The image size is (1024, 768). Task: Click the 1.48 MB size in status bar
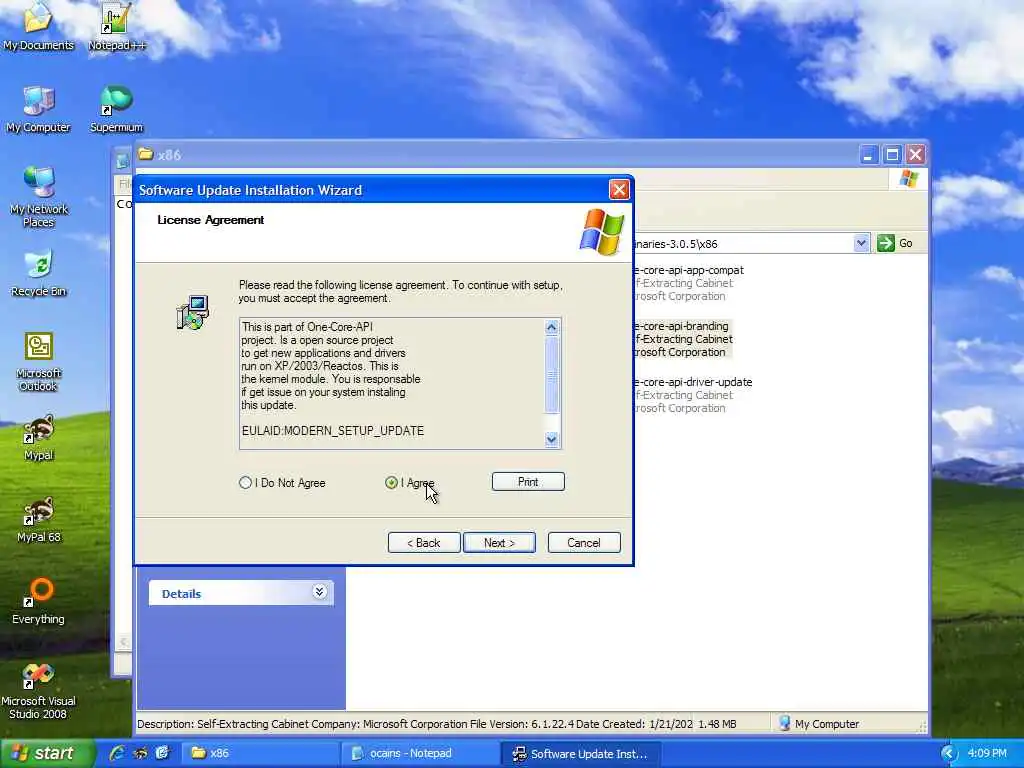[717, 724]
